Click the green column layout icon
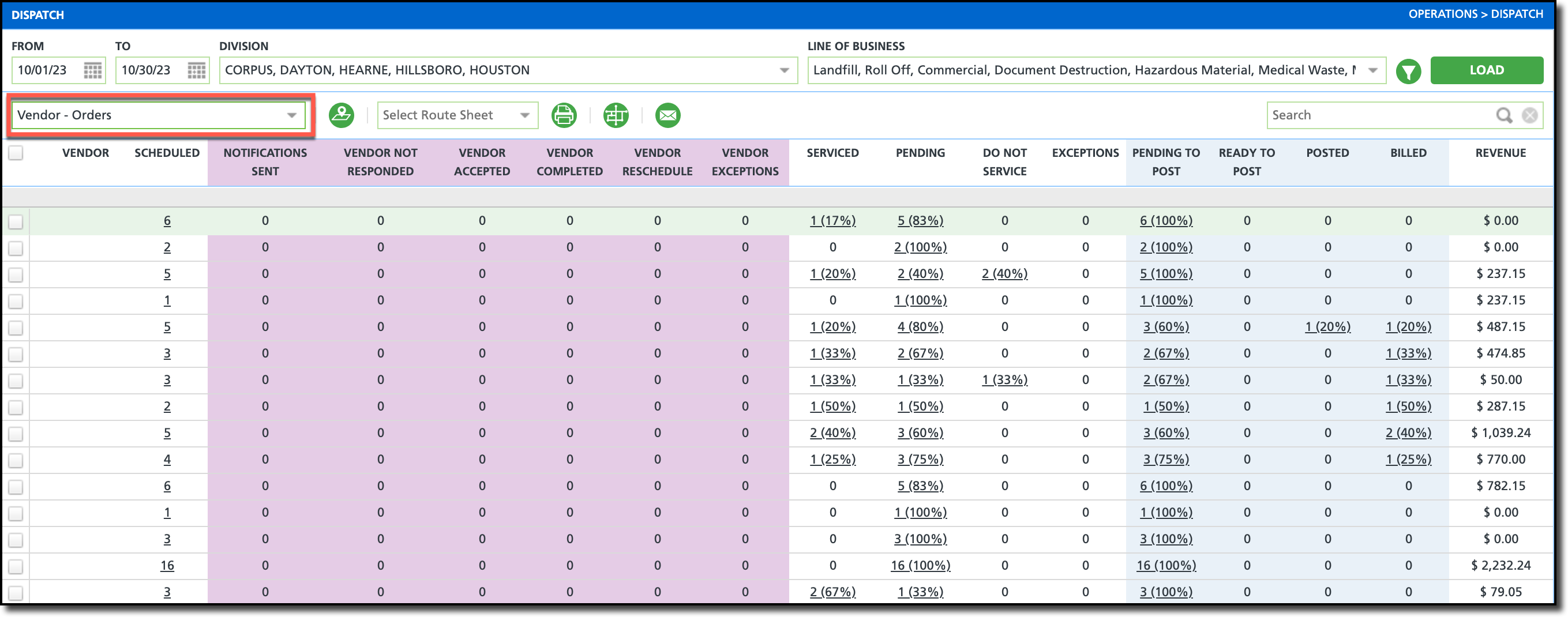Image resolution: width=1568 pixels, height=617 pixels. click(x=616, y=115)
